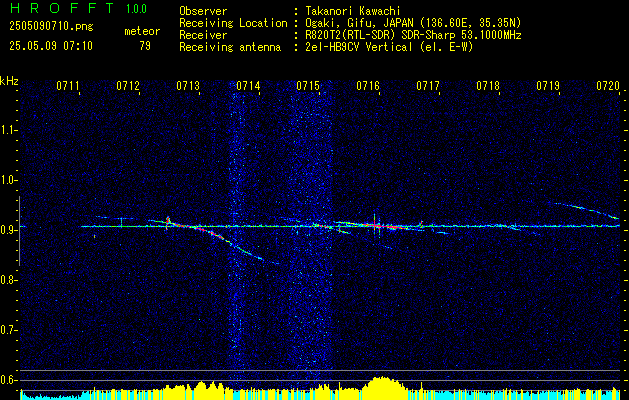Click the 2el-HB9CV Vertical antenna value
Image resolution: width=629 pixels, height=400 pixels.
389,47
